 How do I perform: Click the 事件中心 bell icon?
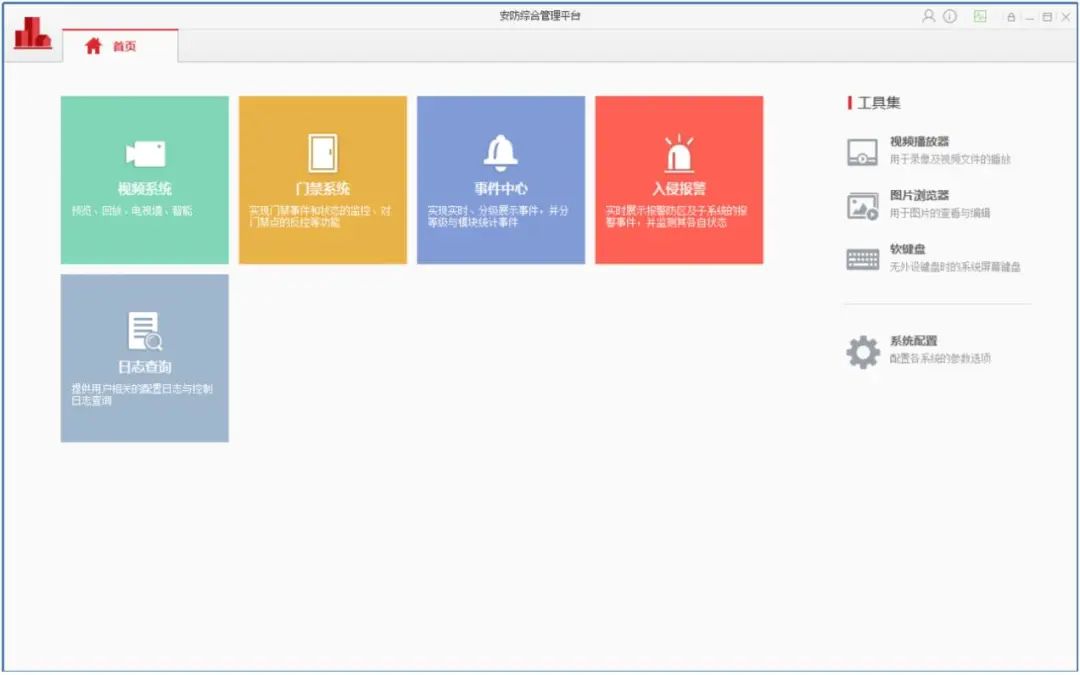500,150
